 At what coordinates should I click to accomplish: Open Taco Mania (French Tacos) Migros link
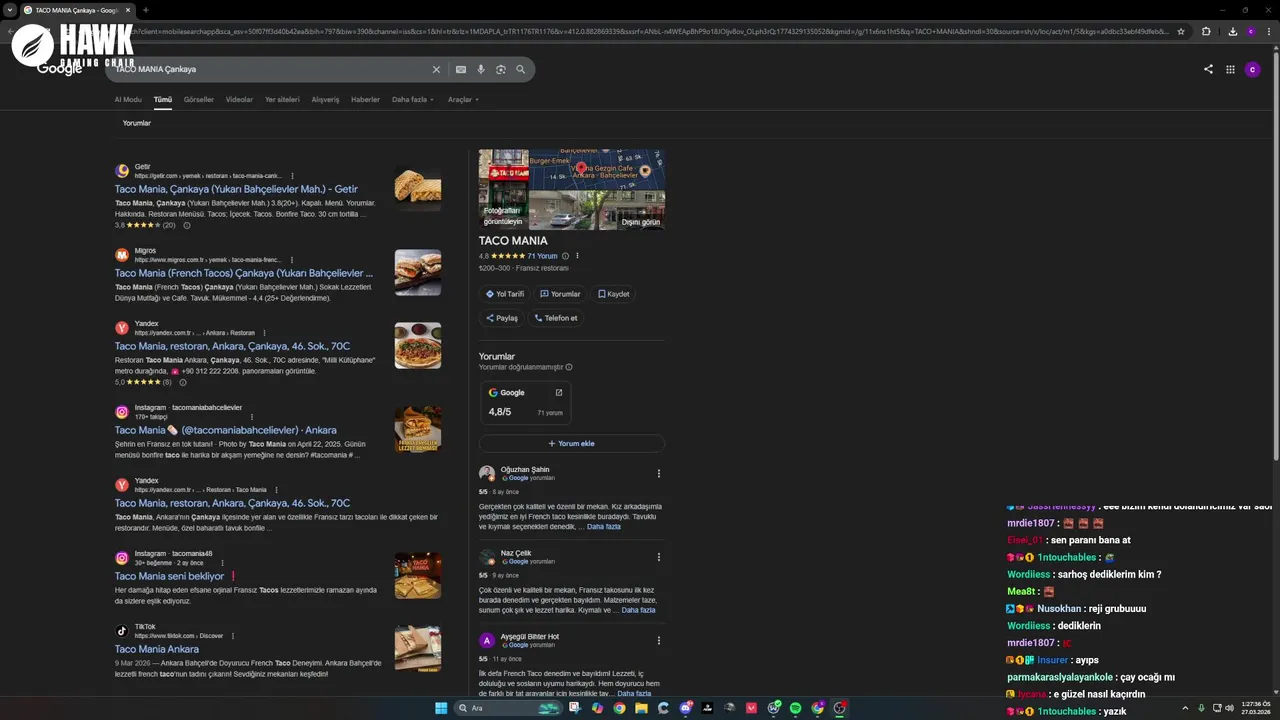[244, 273]
